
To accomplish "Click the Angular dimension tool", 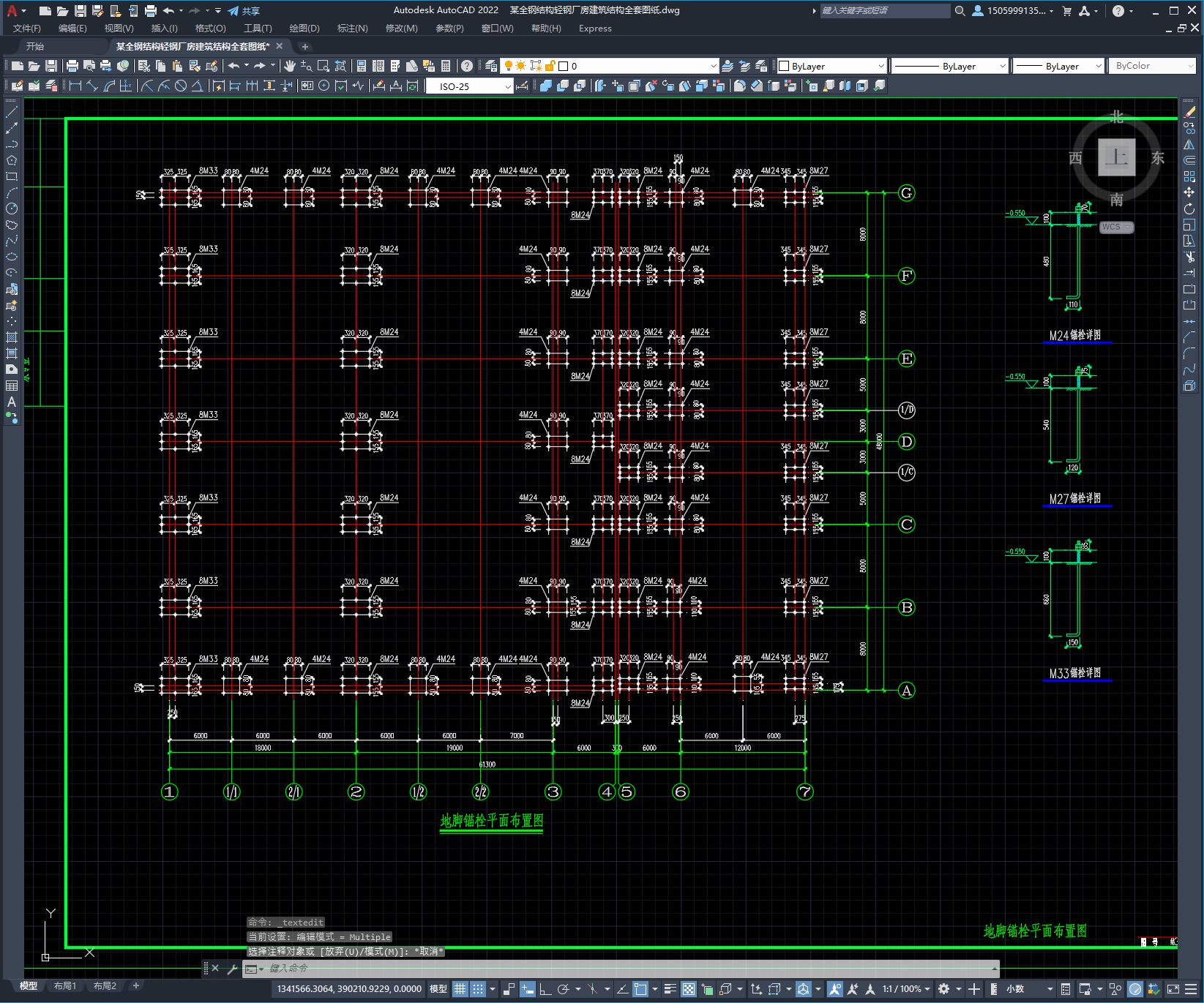I will (x=197, y=86).
